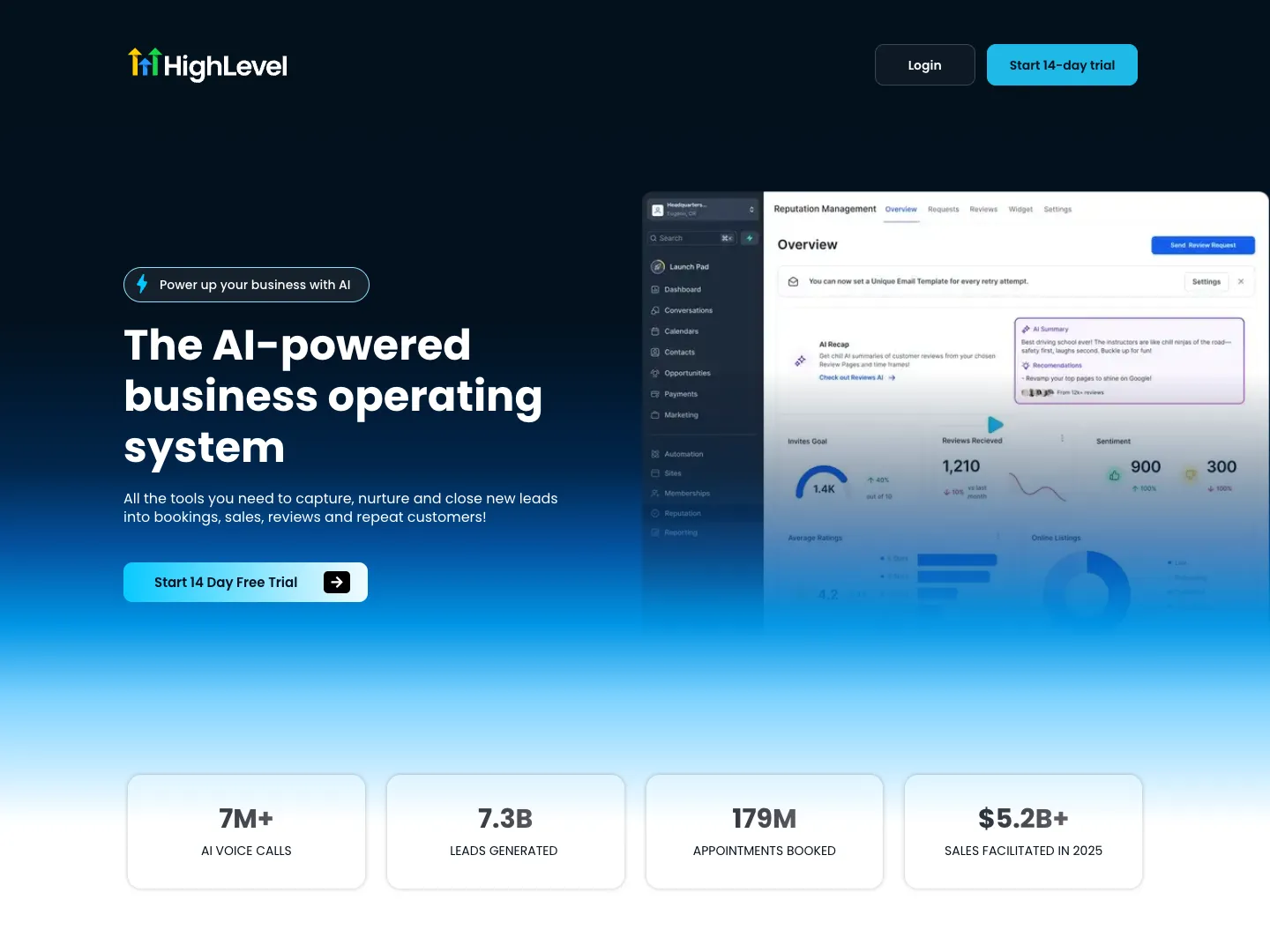Click the envelope icon in the notice
This screenshot has height=952, width=1270.
pos(793,282)
